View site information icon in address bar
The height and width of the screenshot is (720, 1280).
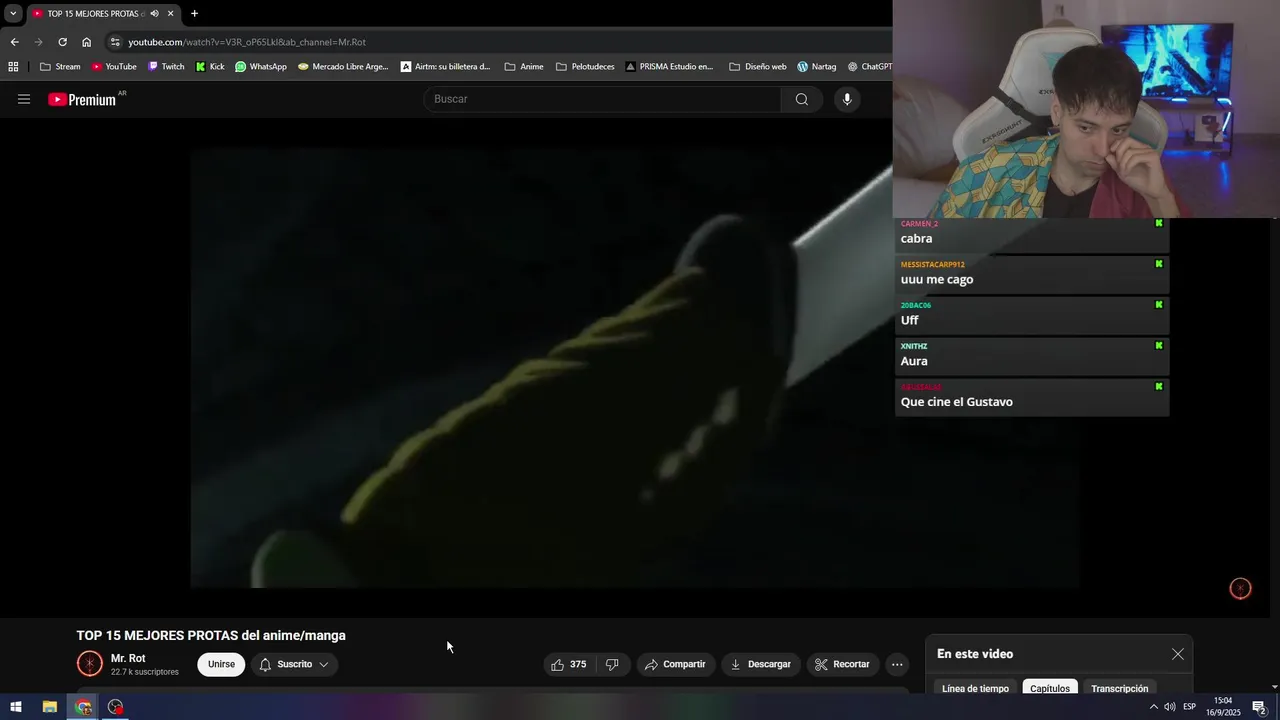click(116, 42)
